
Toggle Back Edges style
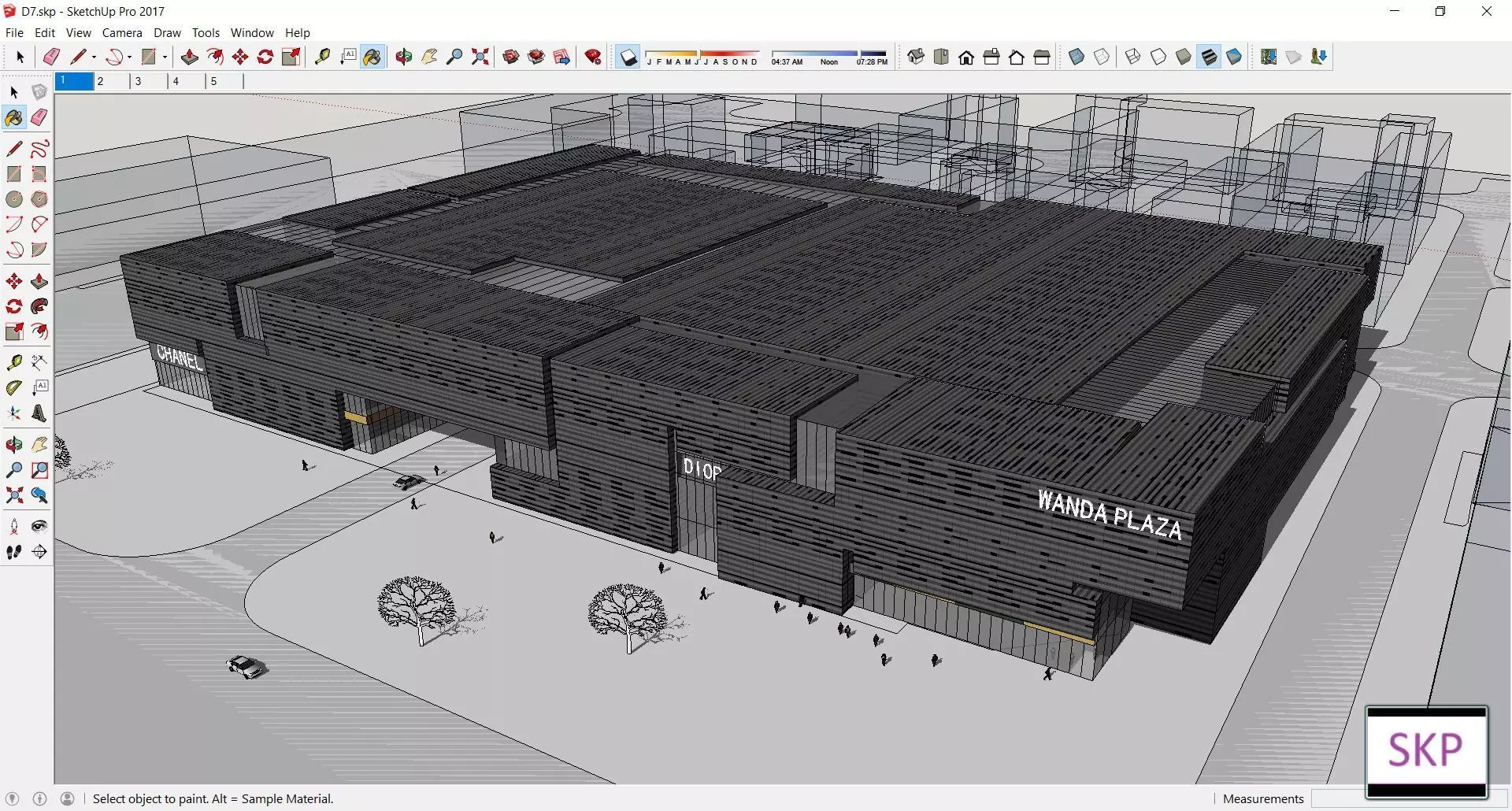(x=1102, y=57)
